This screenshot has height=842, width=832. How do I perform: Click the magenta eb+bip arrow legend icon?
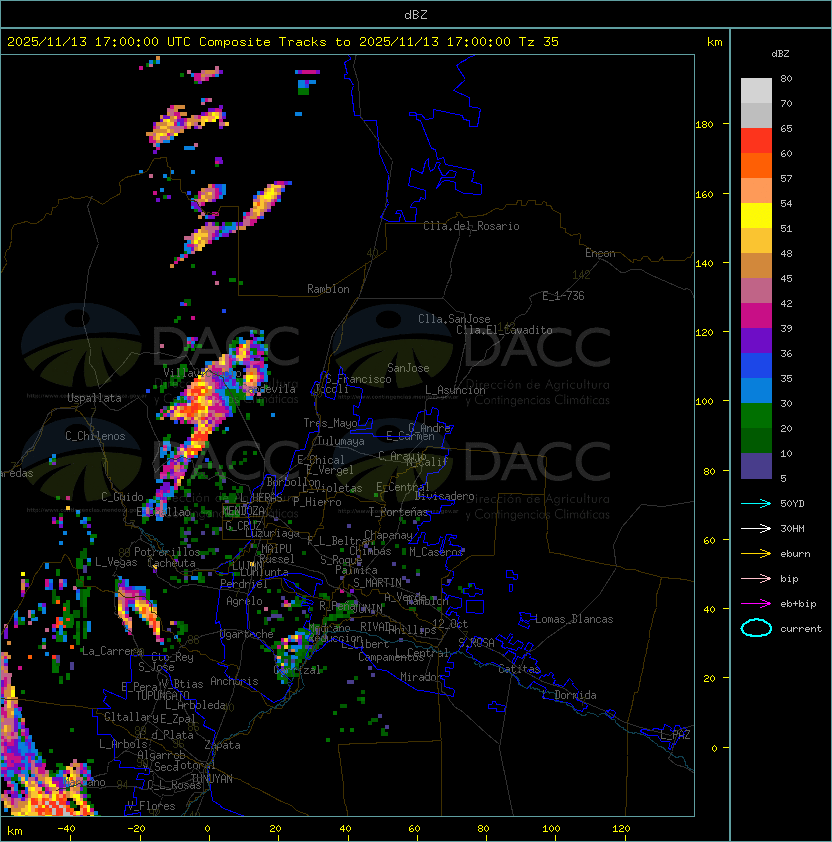point(756,604)
